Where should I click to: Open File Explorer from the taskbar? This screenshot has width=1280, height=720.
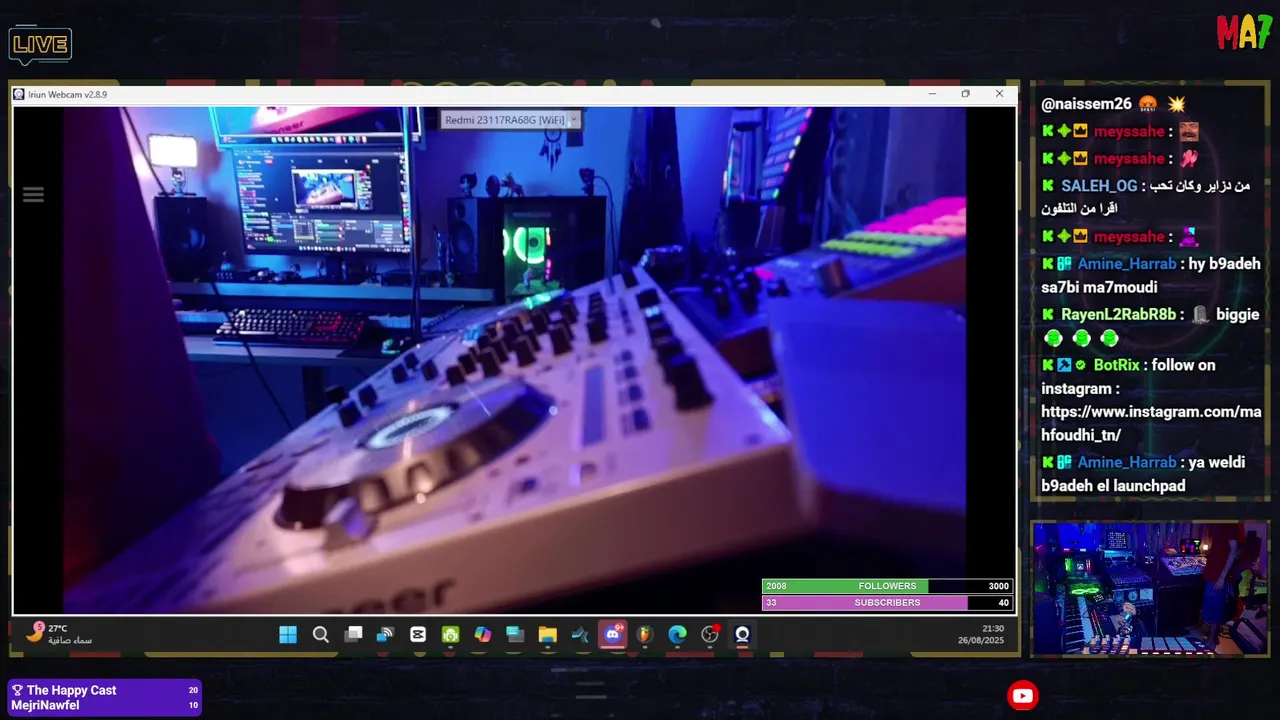(x=547, y=634)
